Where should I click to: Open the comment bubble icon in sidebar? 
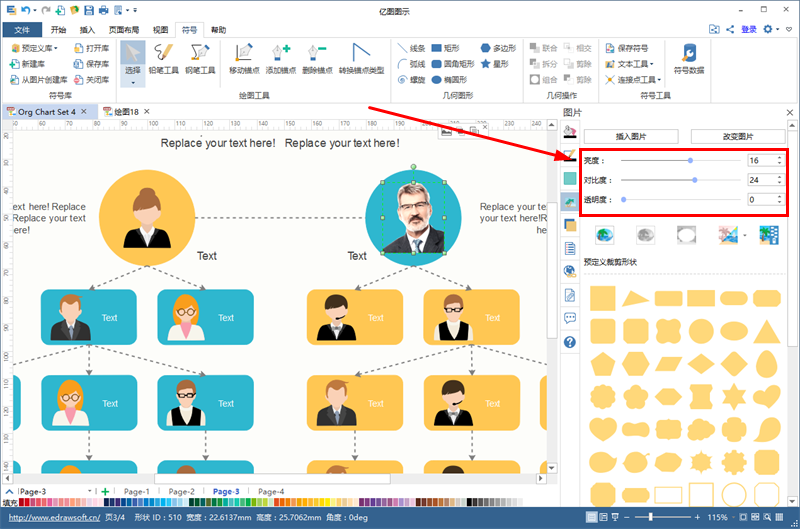[570, 318]
